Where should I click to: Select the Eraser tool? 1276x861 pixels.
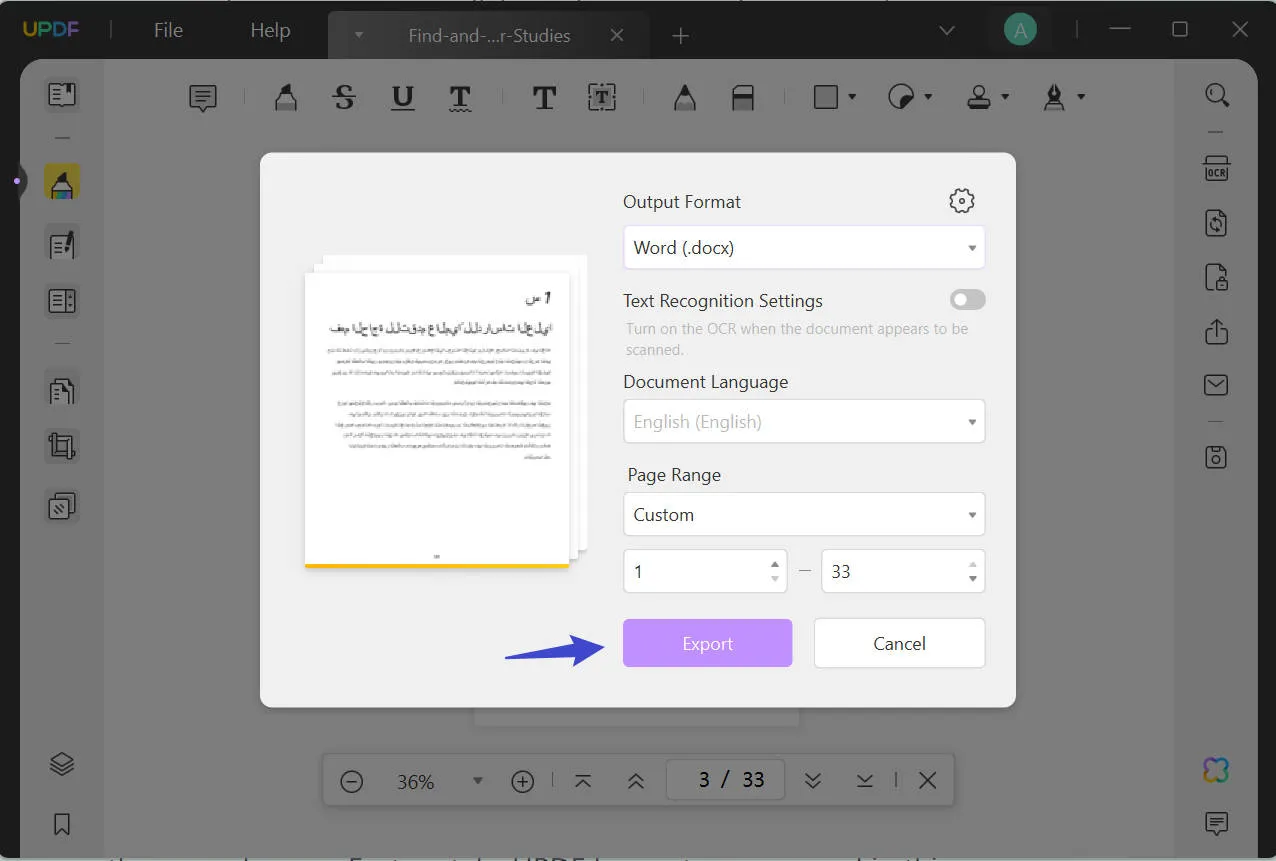point(741,97)
